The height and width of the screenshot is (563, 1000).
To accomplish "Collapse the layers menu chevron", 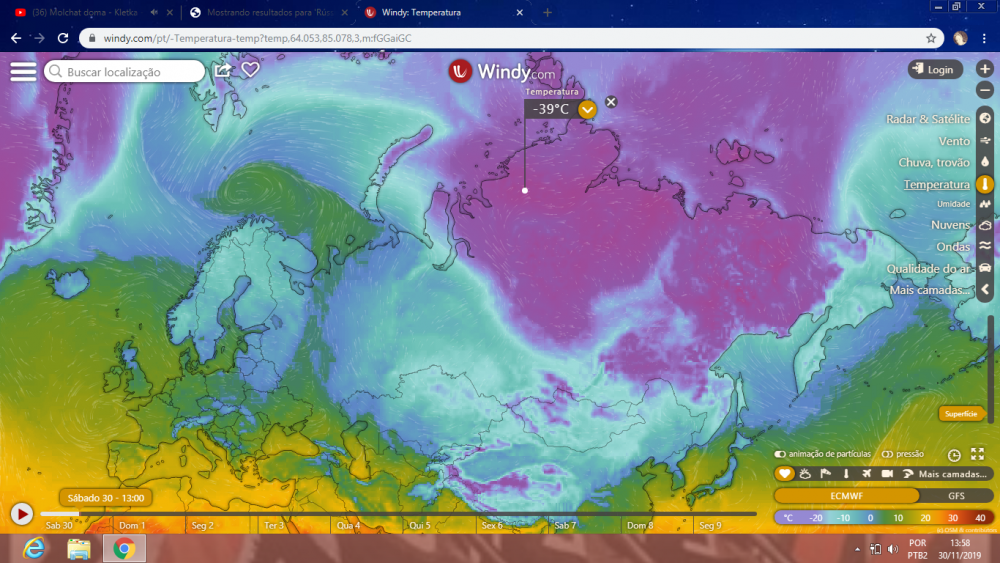I will point(985,290).
